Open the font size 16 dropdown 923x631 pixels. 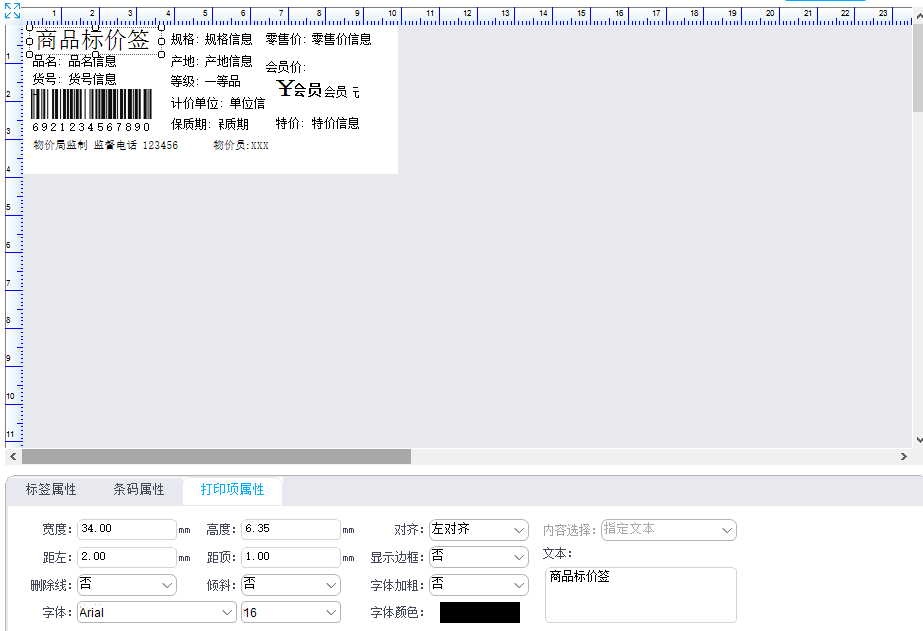coord(290,612)
